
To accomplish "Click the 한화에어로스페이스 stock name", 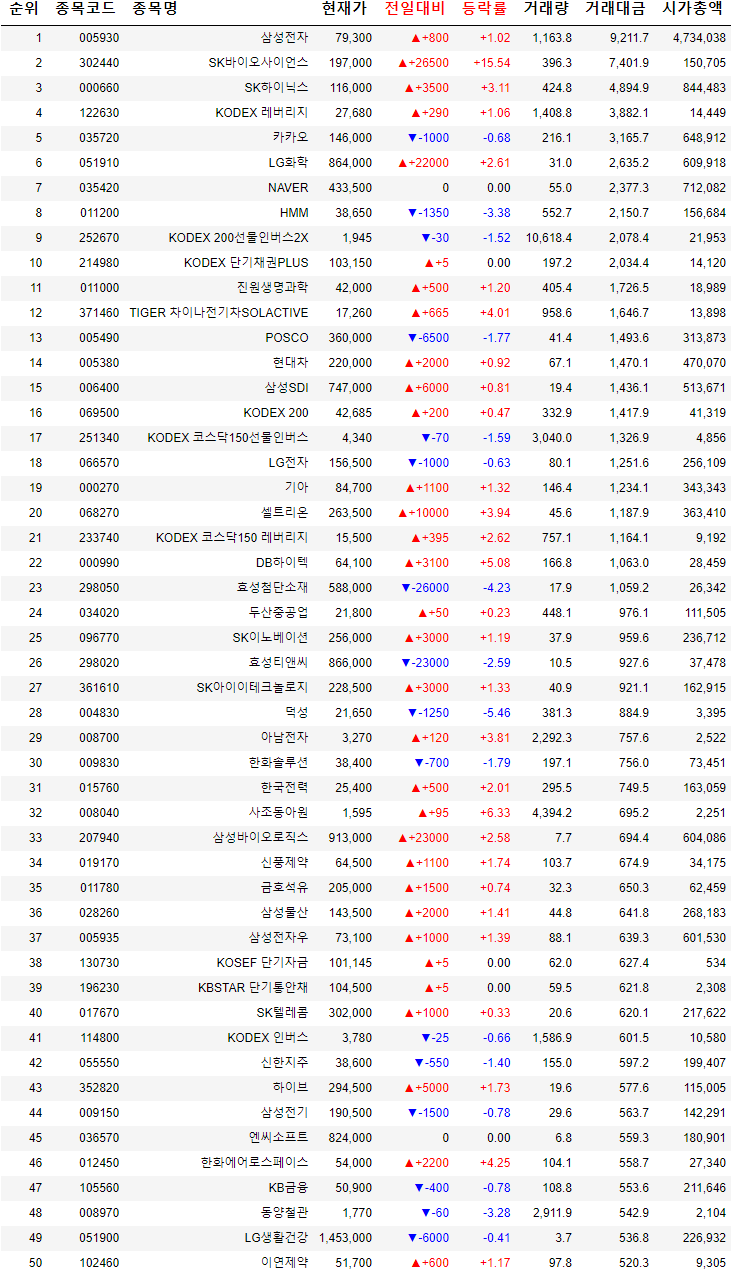I will (255, 1163).
